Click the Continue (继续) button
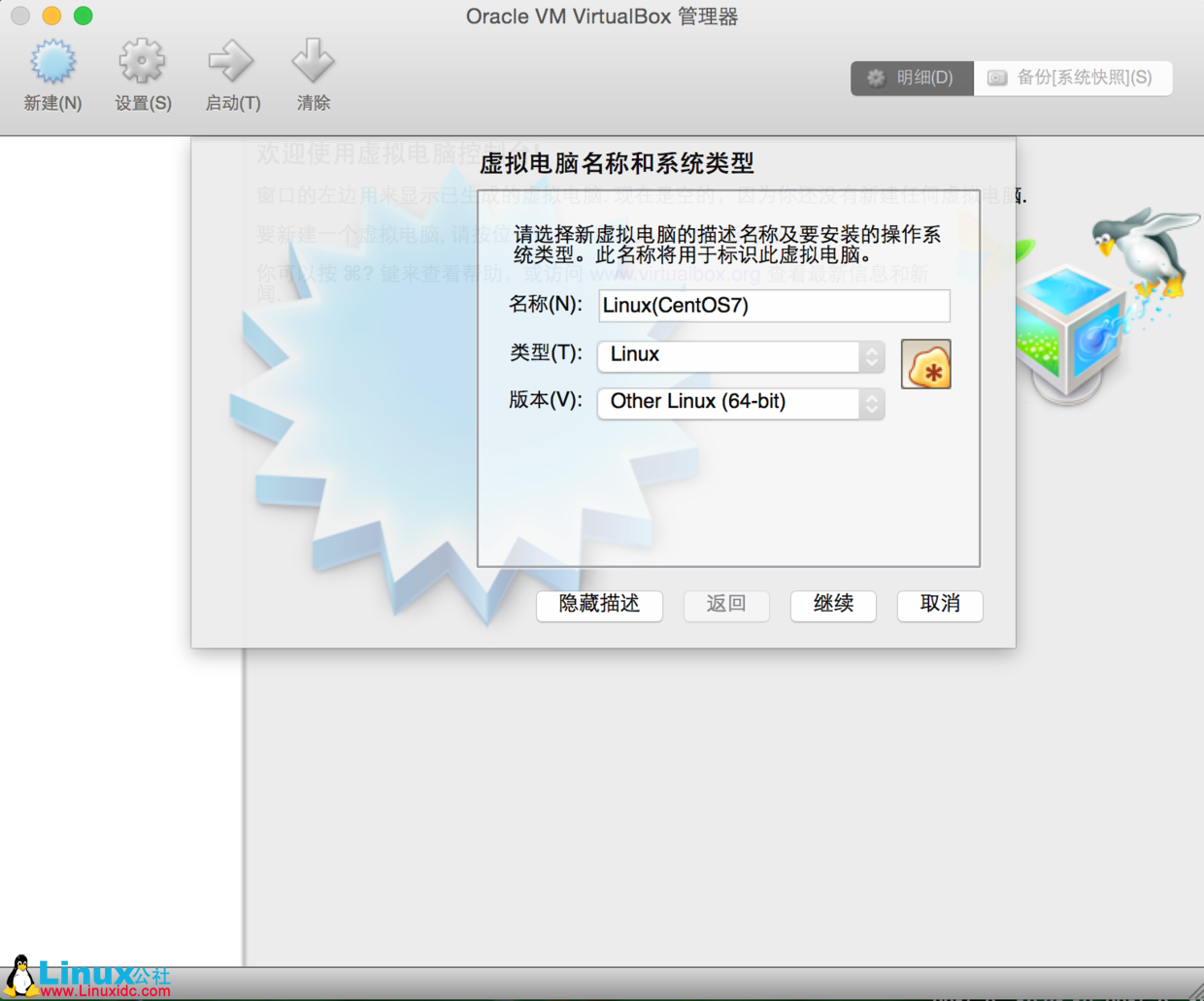The height and width of the screenshot is (1001, 1204). click(833, 605)
